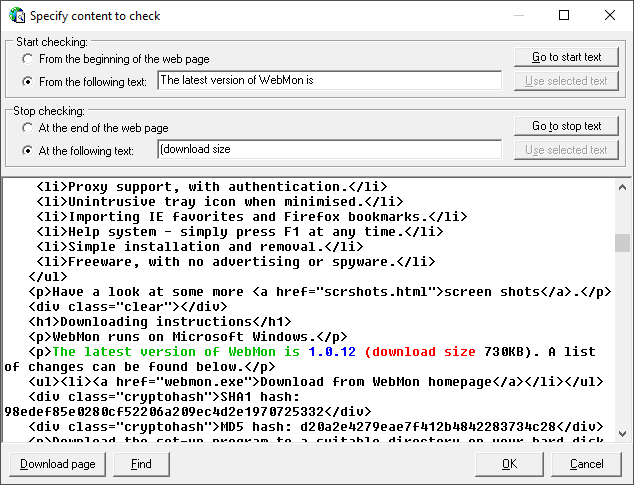Click the 'MD5 hash:' line

pos(316,427)
